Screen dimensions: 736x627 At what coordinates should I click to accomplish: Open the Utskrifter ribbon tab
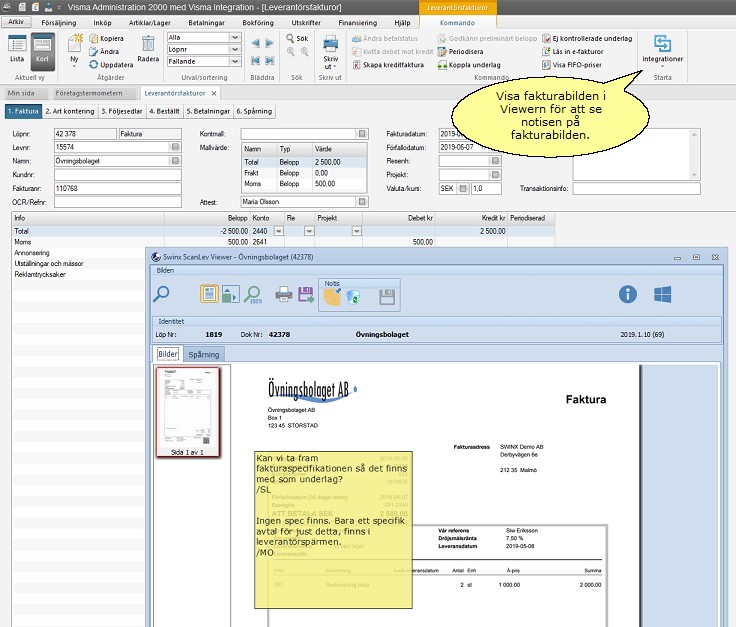click(306, 23)
